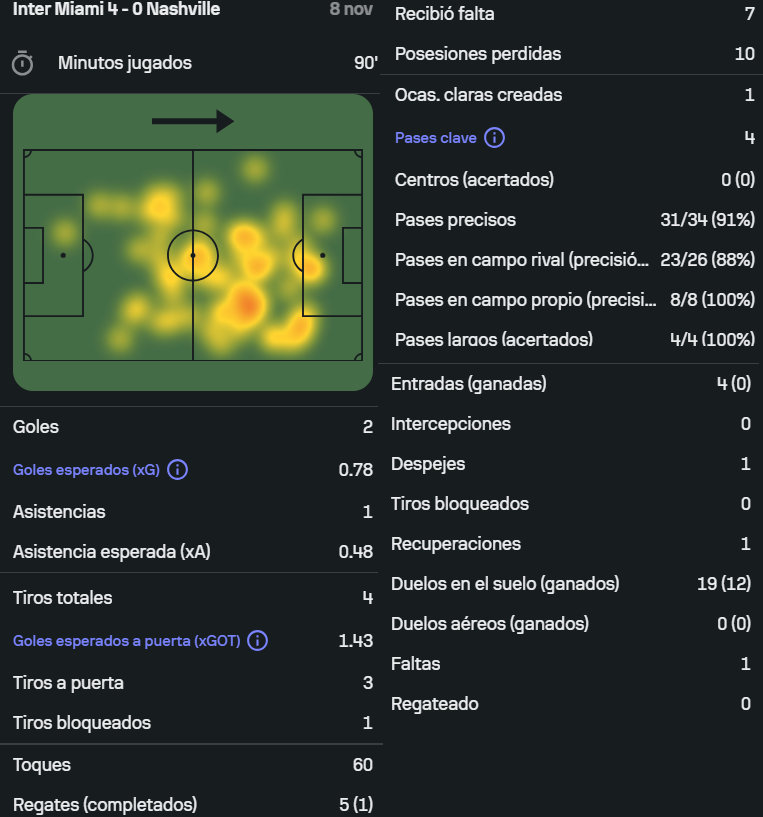Image resolution: width=763 pixels, height=817 pixels.
Task: Click the Recibió falta stat label
Action: click(444, 14)
